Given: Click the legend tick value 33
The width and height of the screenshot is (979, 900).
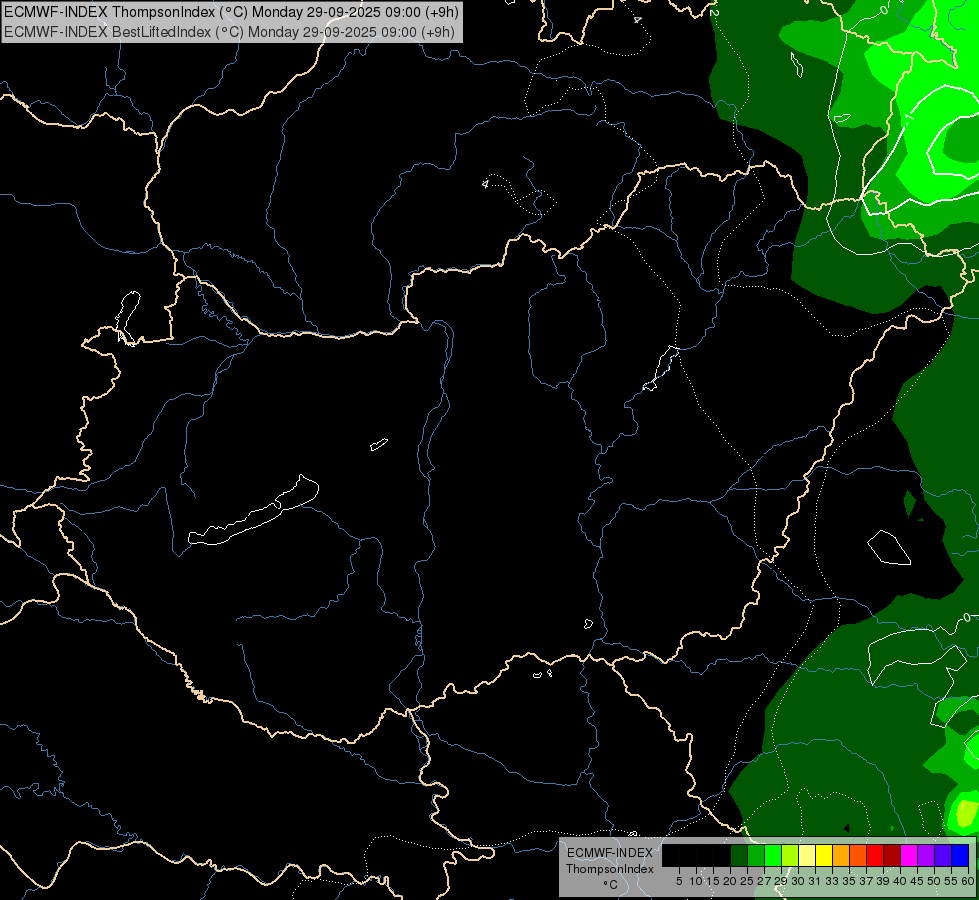Looking at the screenshot, I should tap(832, 881).
